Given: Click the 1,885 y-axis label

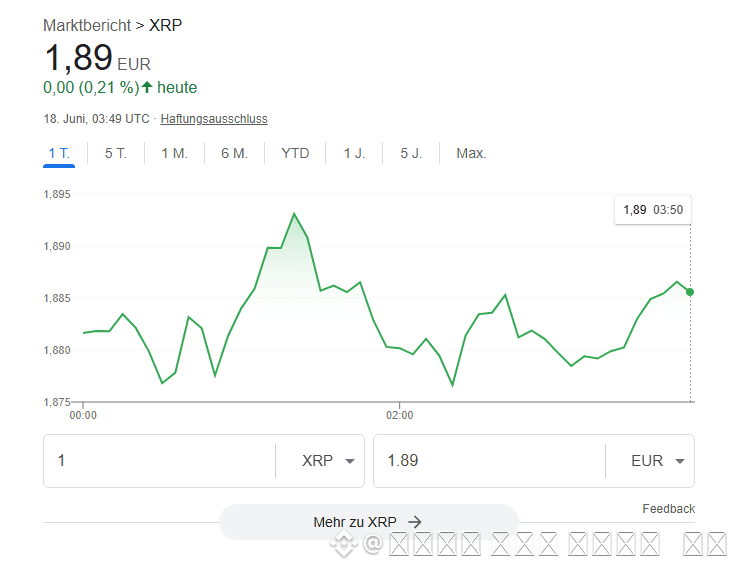Looking at the screenshot, I should (57, 298).
